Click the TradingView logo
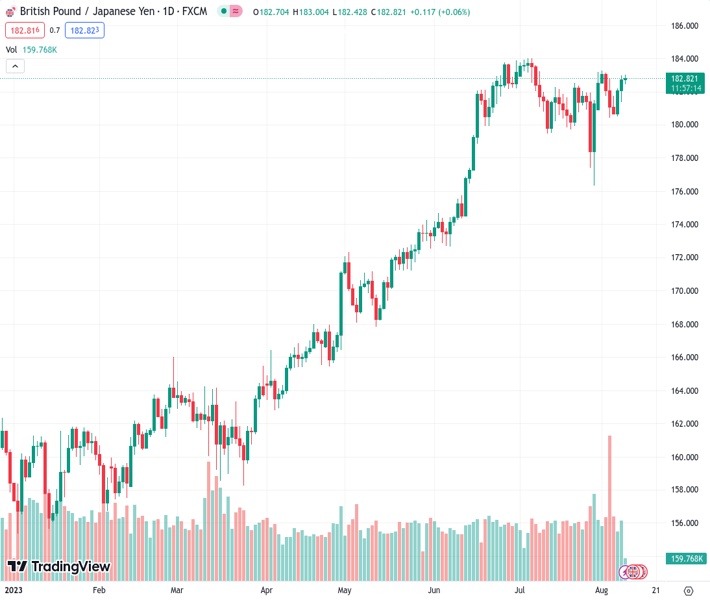Screen dimensions: 710x600 58,567
